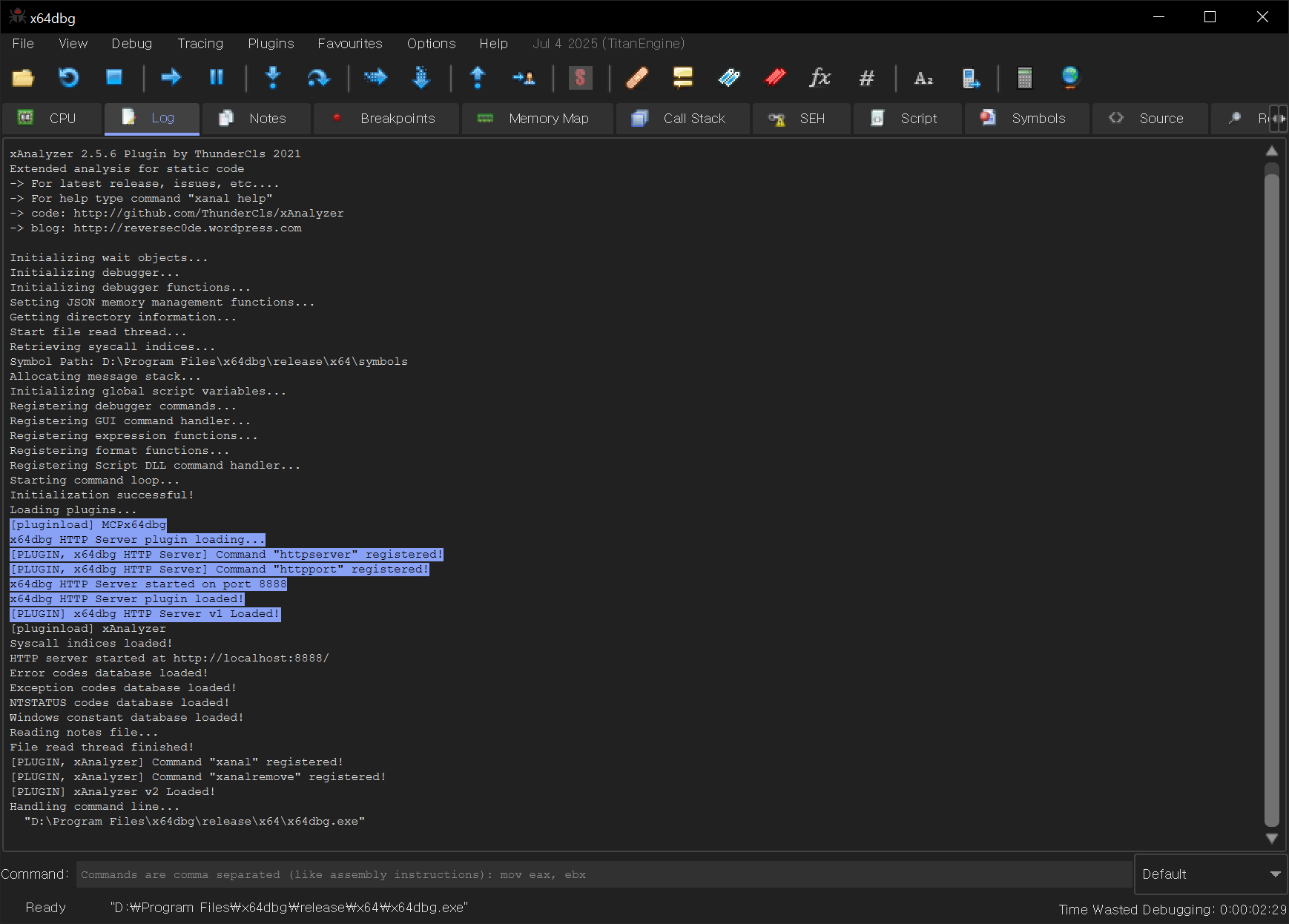
Task: Open the Breakpoints tab
Action: [x=386, y=119]
